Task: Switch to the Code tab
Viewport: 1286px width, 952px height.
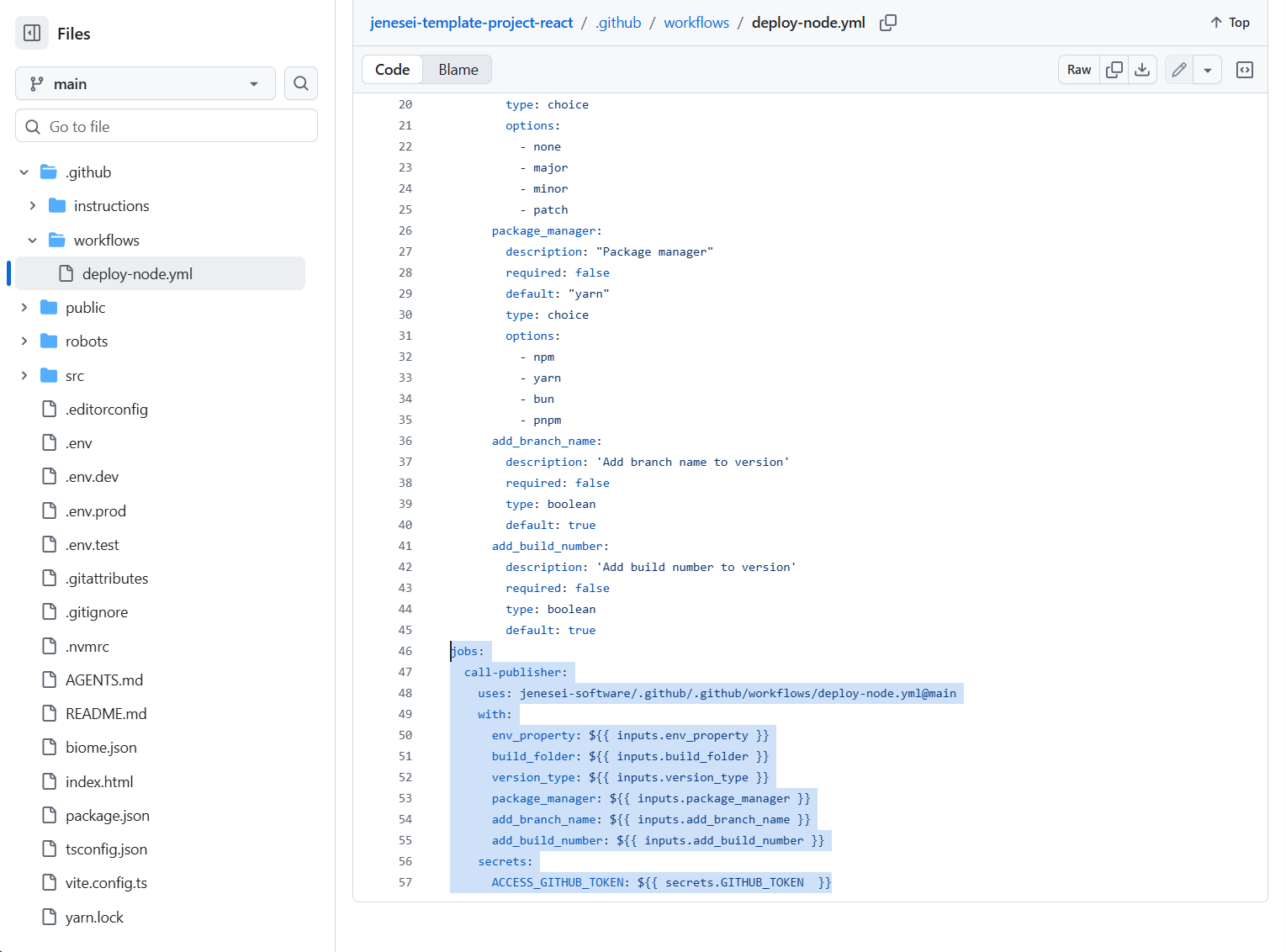Action: pyautogui.click(x=393, y=70)
